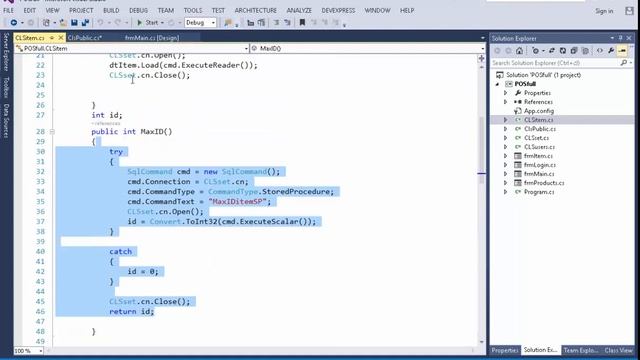Close the CLSitem.cs tab
The width and height of the screenshot is (640, 360).
click(61, 38)
